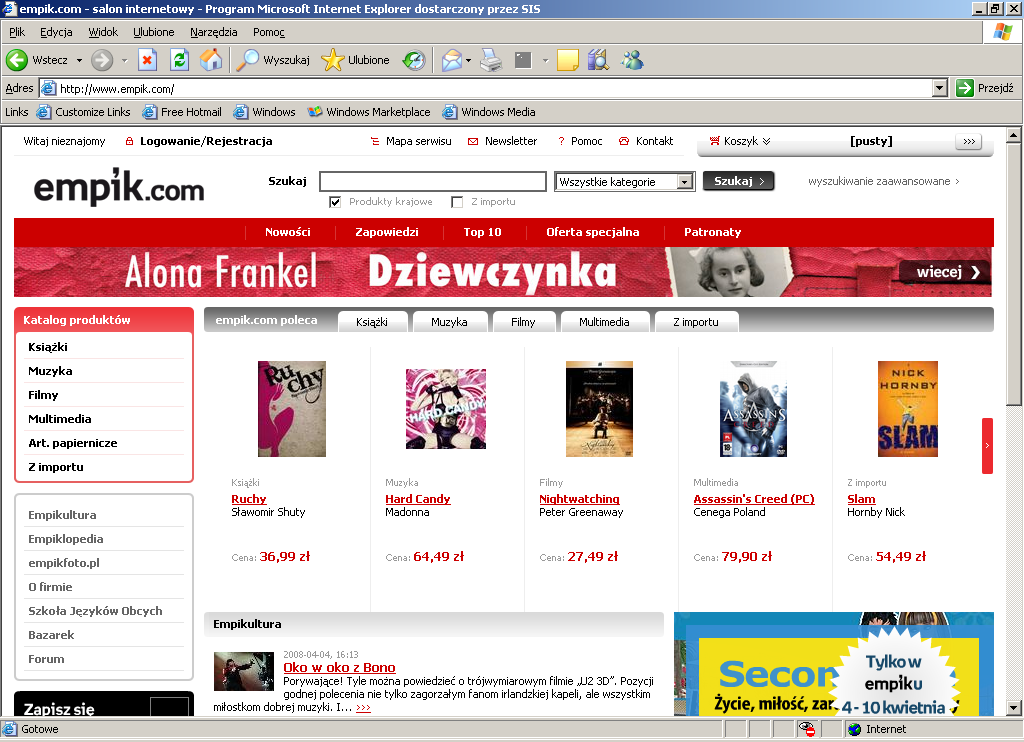Click the Free Hotmail link icon
Viewport: 1024px width, 742px height.
pos(150,112)
